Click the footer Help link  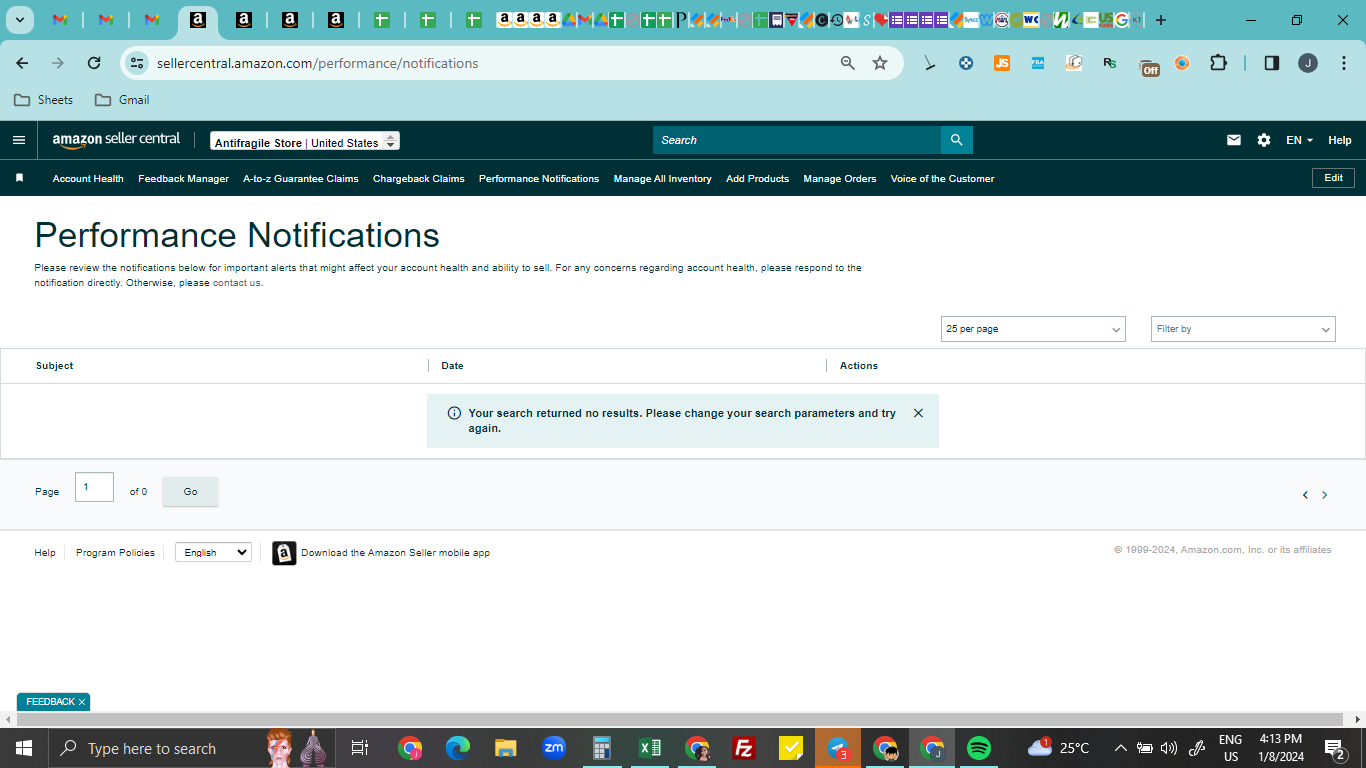(45, 553)
